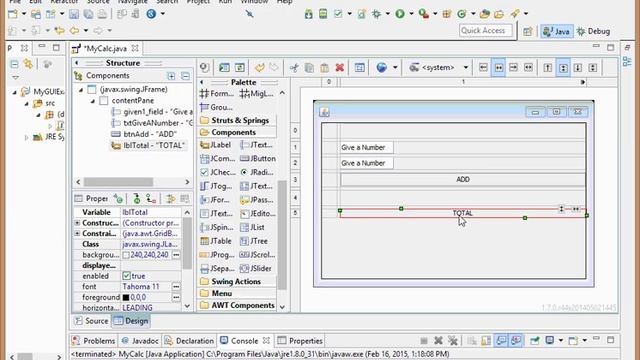Click the Test/Preview GUI icon
Viewport: 640px width, 360px height.
click(x=224, y=67)
